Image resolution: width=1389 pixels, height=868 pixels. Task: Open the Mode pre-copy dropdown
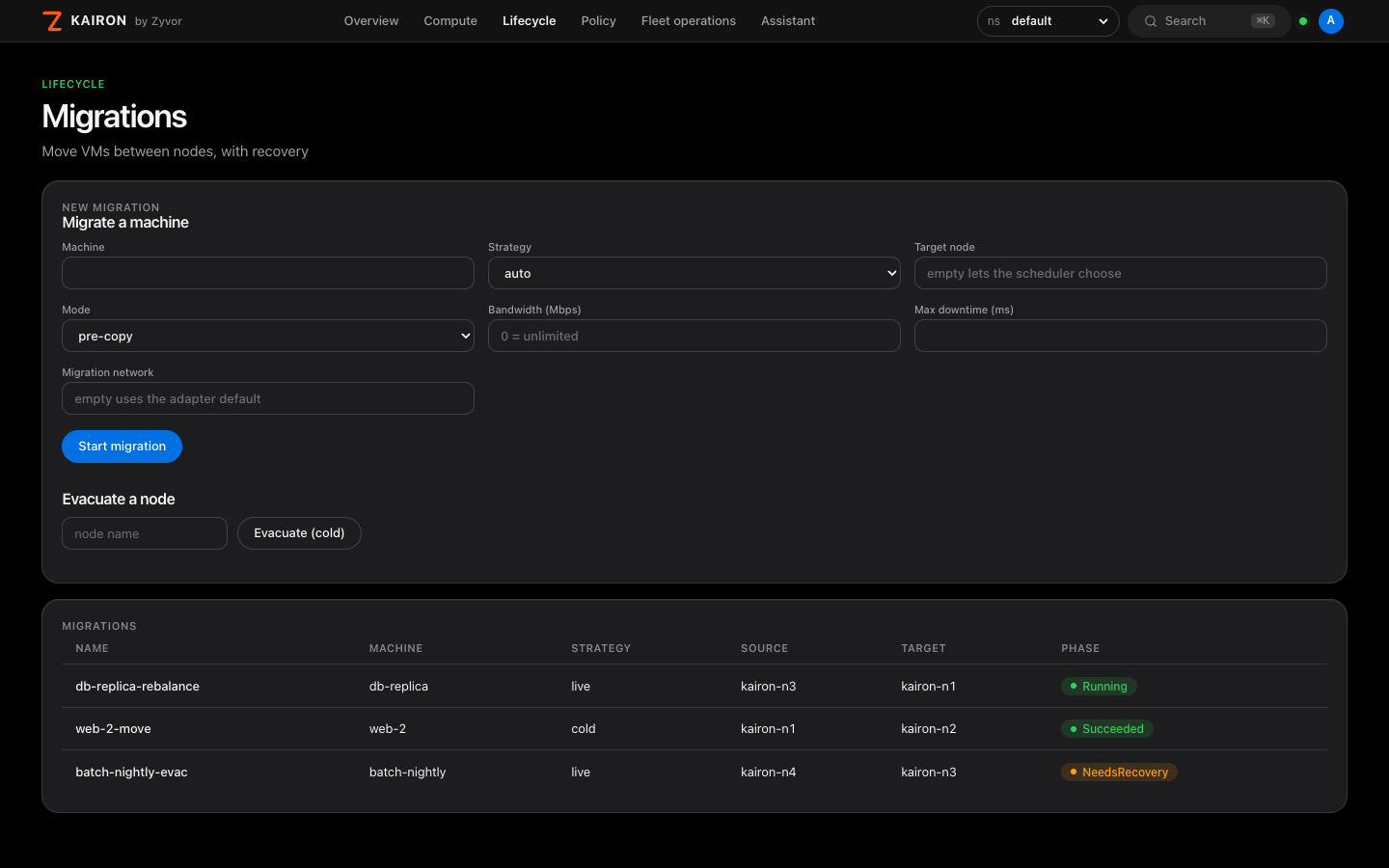point(268,336)
